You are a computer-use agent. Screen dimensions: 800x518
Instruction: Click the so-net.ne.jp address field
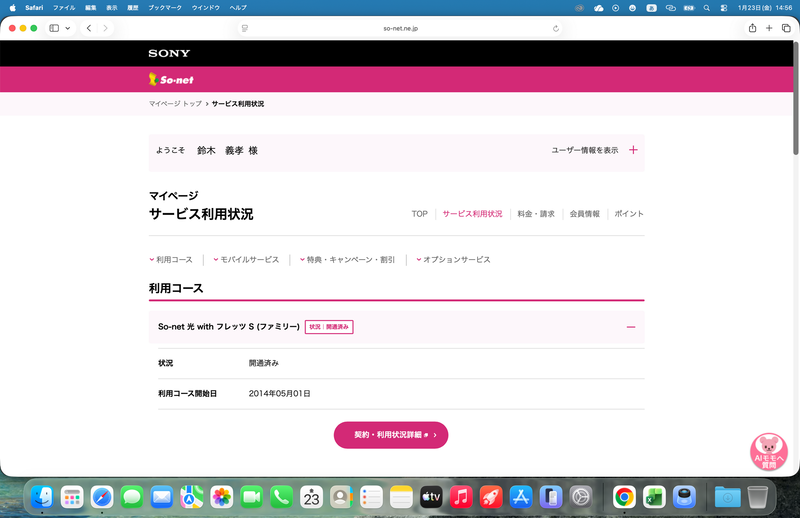click(401, 29)
